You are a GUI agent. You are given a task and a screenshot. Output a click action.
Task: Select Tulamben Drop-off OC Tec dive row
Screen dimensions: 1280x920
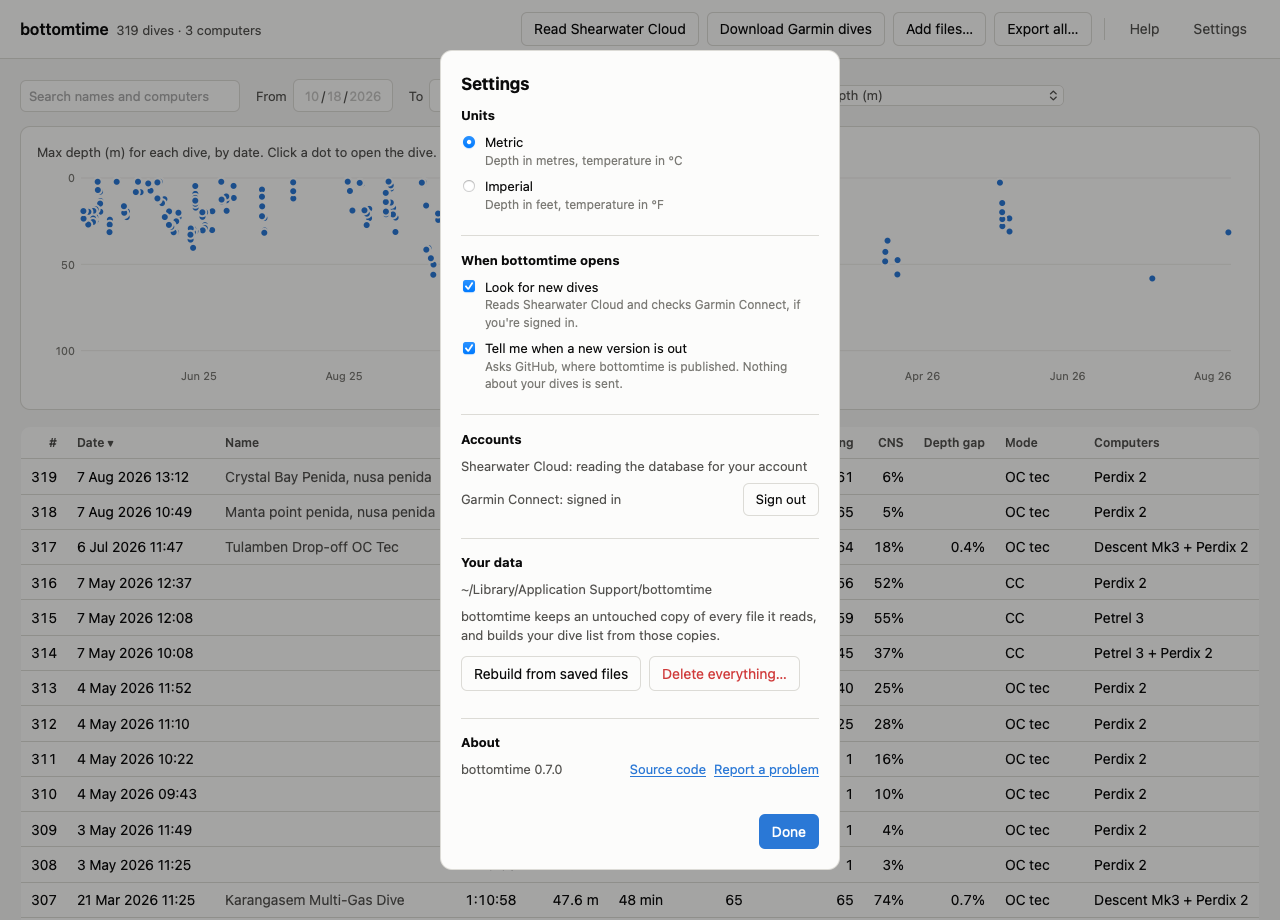point(640,547)
